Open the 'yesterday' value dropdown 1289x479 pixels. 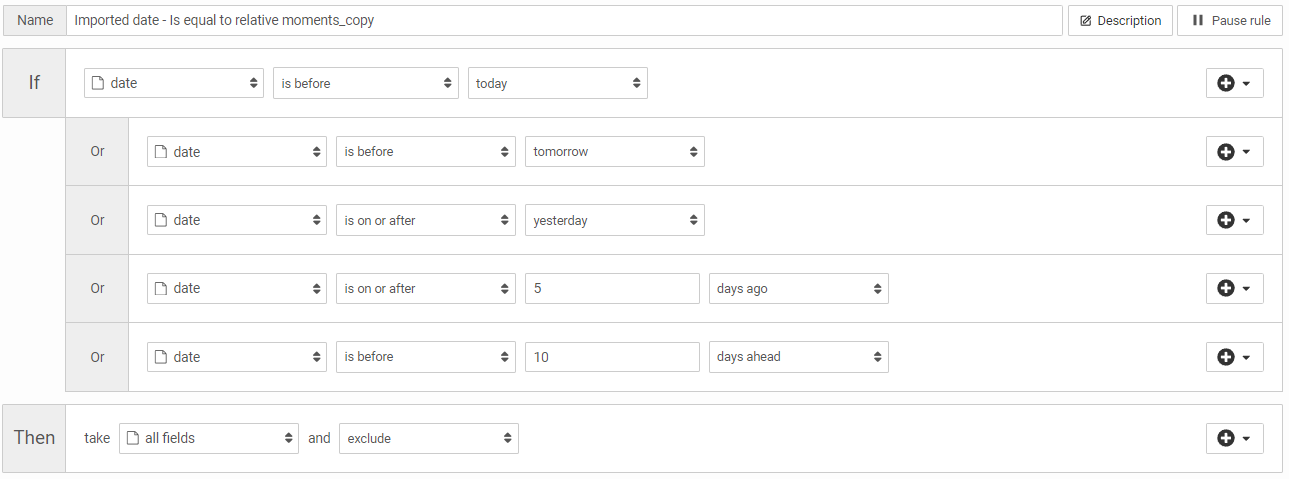tap(614, 220)
